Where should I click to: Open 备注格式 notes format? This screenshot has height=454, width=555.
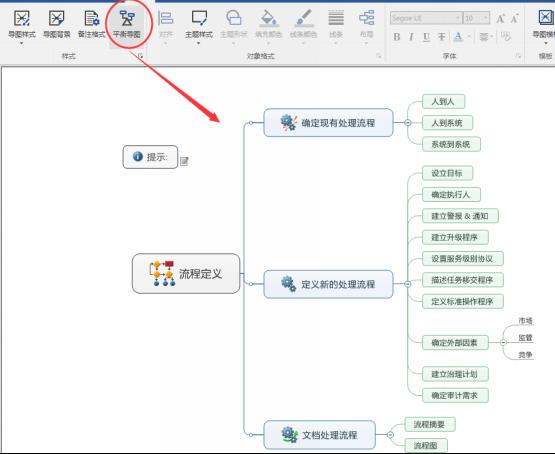(x=92, y=24)
